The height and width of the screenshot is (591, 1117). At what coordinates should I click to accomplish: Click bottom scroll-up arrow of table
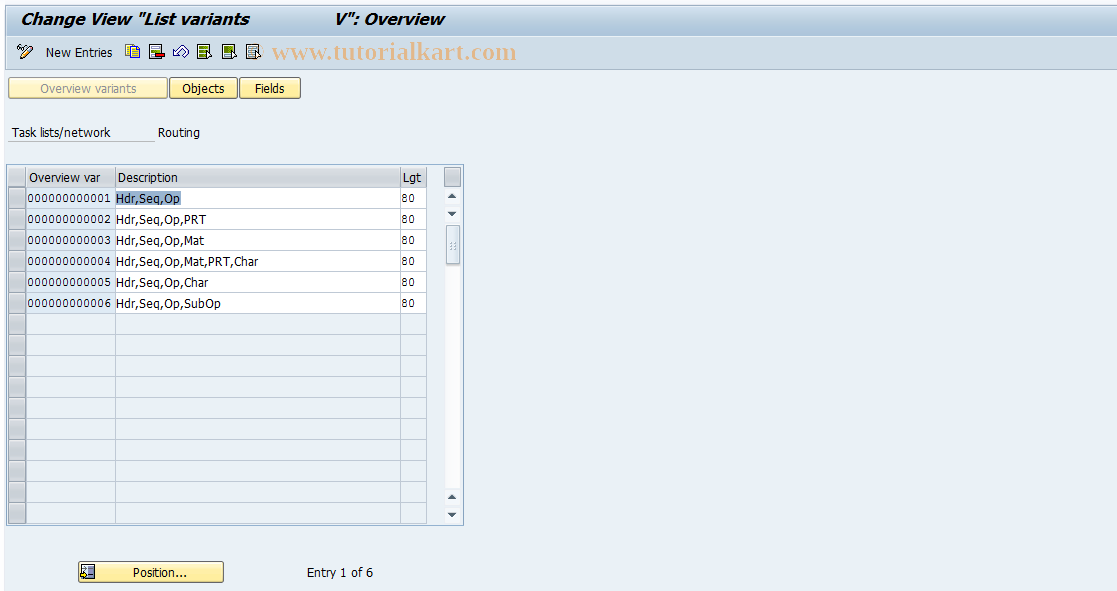coord(452,497)
